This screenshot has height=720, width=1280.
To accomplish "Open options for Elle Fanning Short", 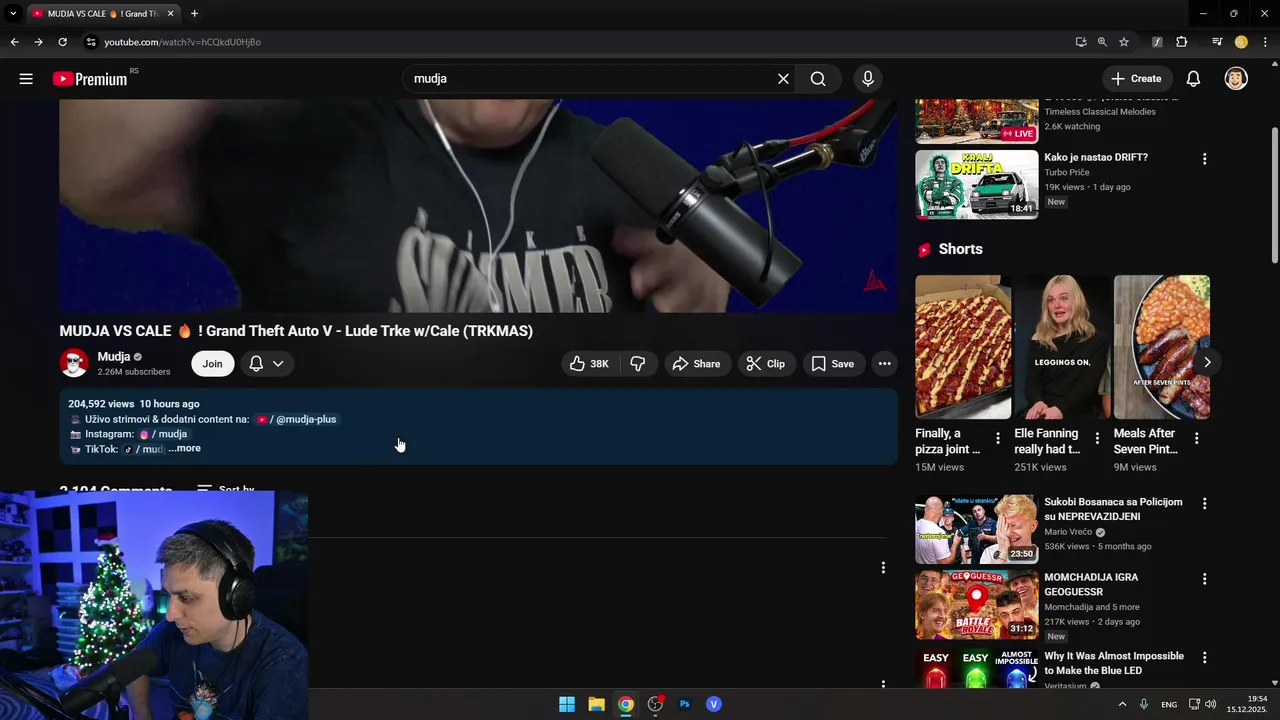I will (1097, 438).
